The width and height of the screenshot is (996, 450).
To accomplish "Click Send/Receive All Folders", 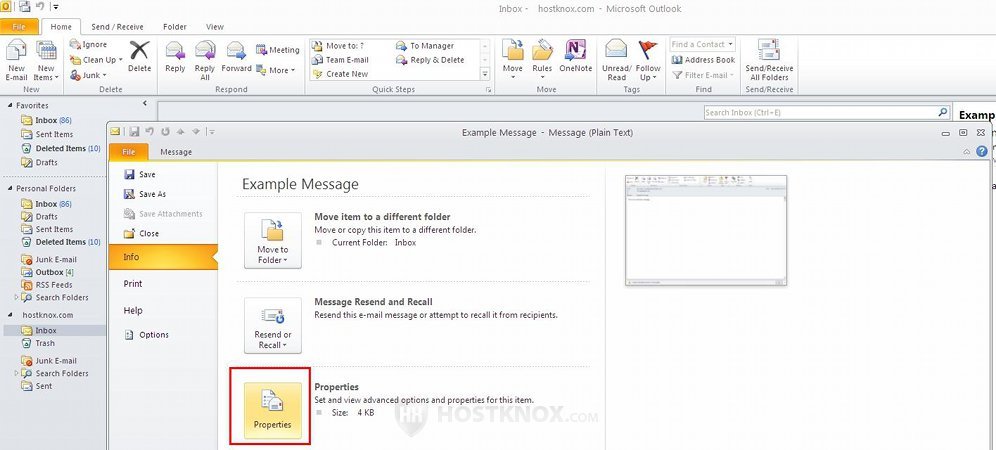I will tap(769, 60).
